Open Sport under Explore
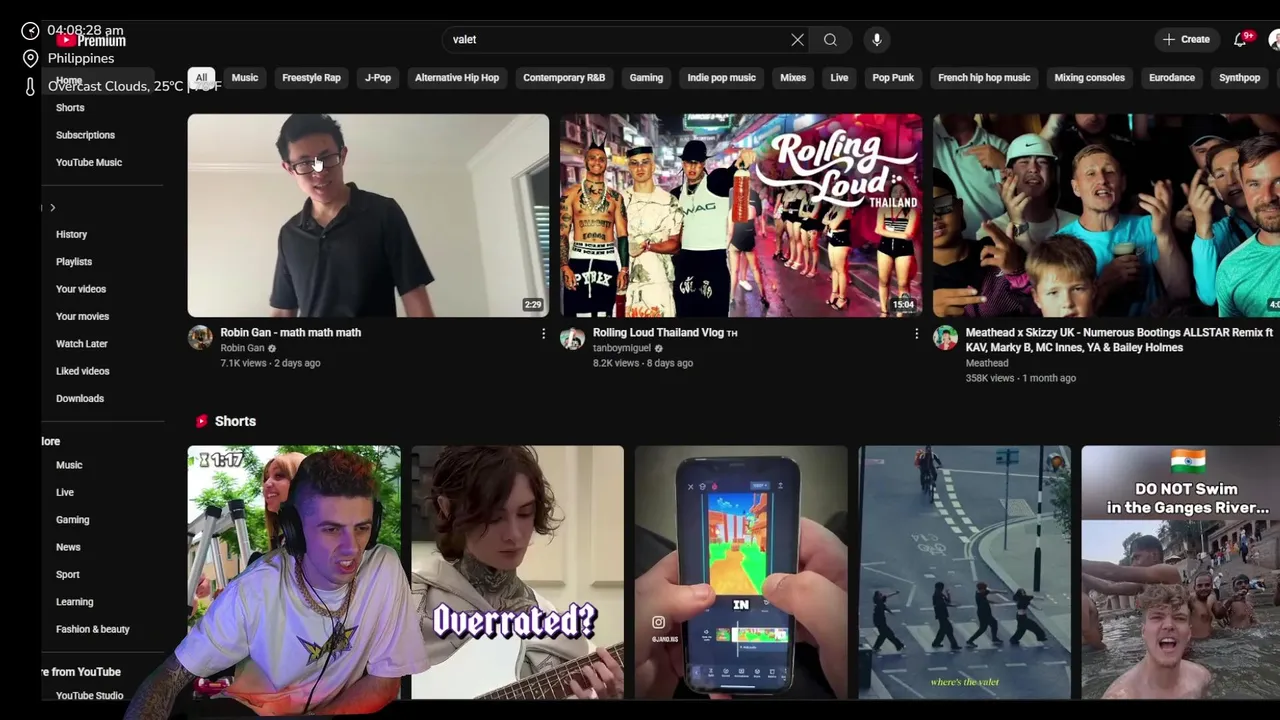1280x720 pixels. 68,575
